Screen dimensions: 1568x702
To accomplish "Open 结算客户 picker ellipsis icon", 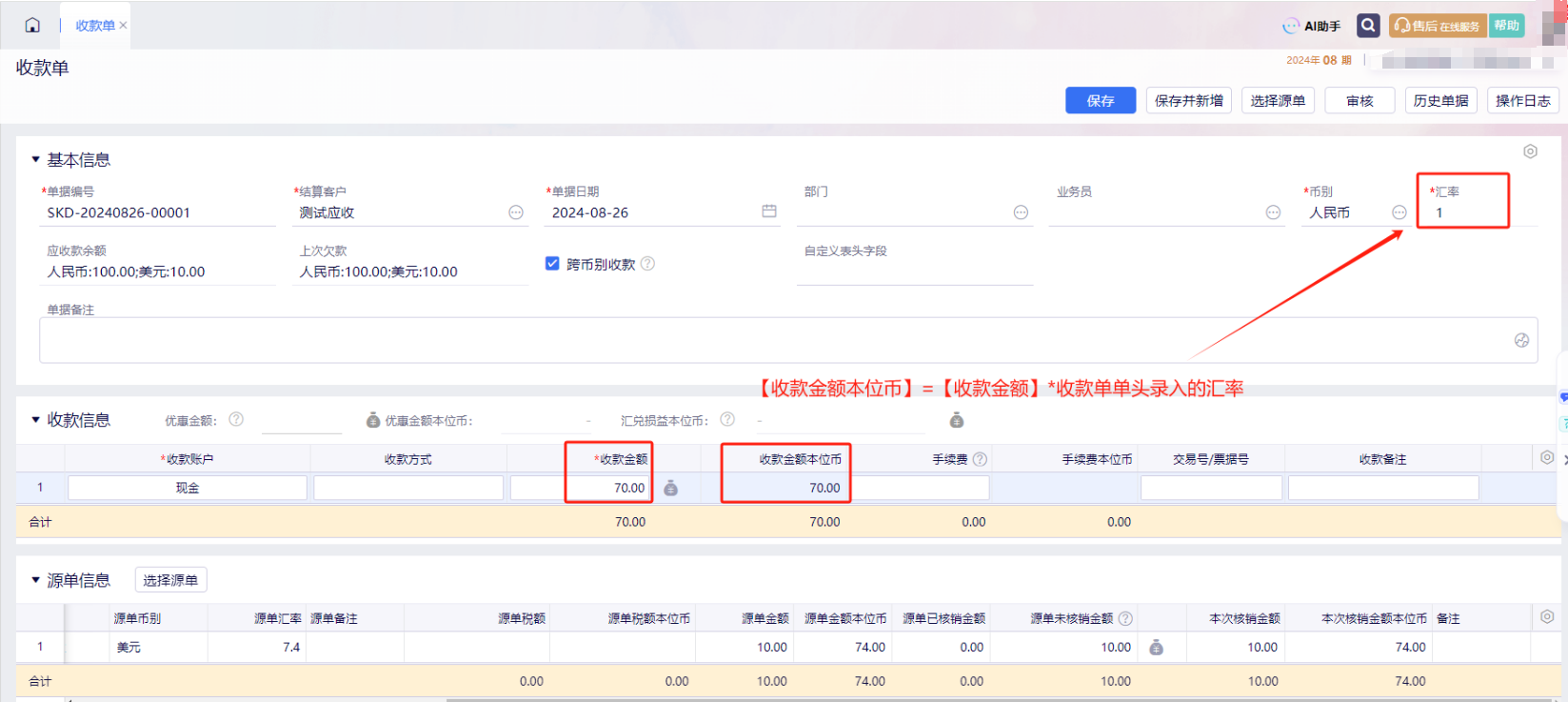I will (x=516, y=212).
